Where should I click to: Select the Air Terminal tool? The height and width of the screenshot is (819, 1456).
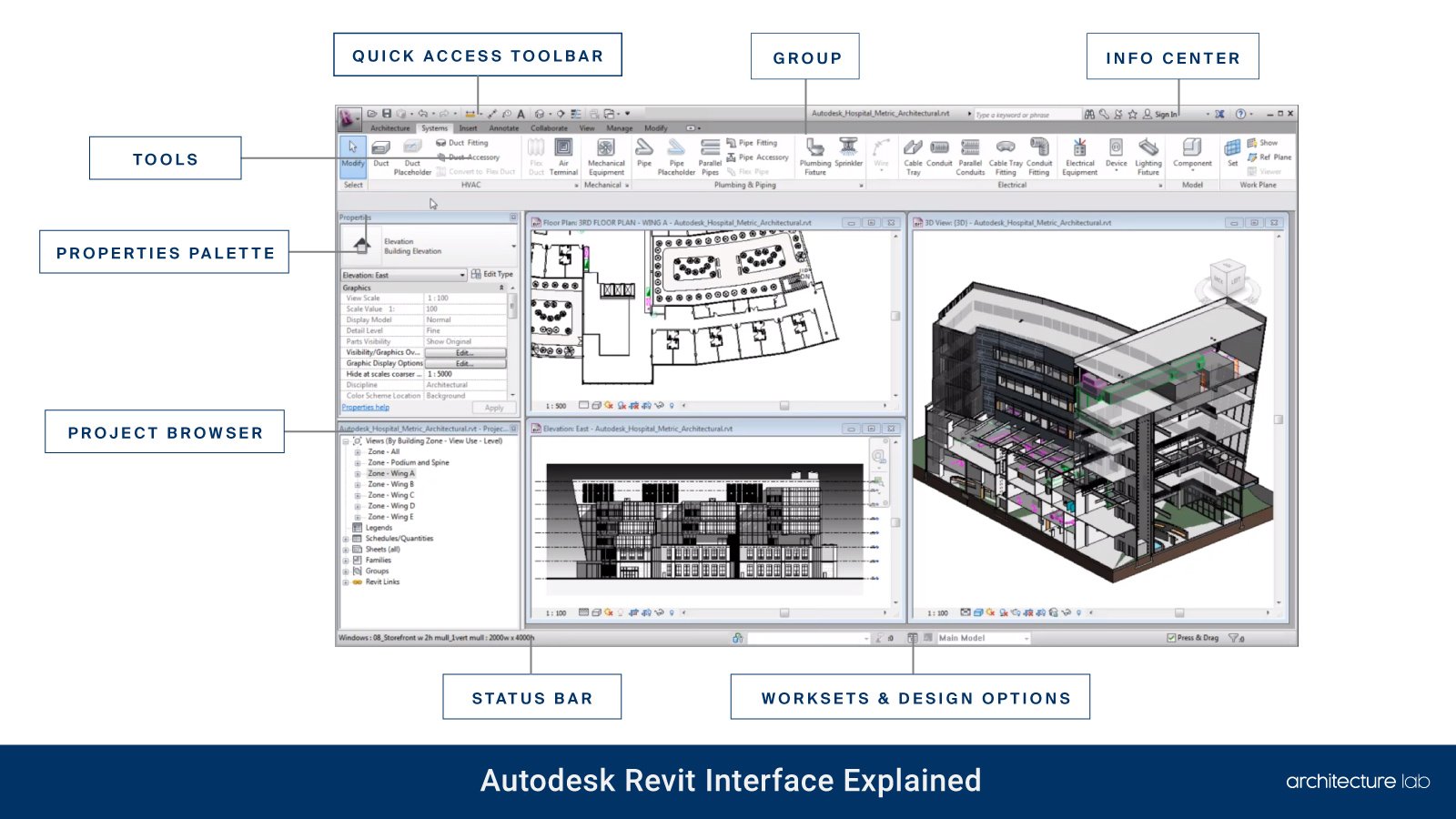point(563,157)
